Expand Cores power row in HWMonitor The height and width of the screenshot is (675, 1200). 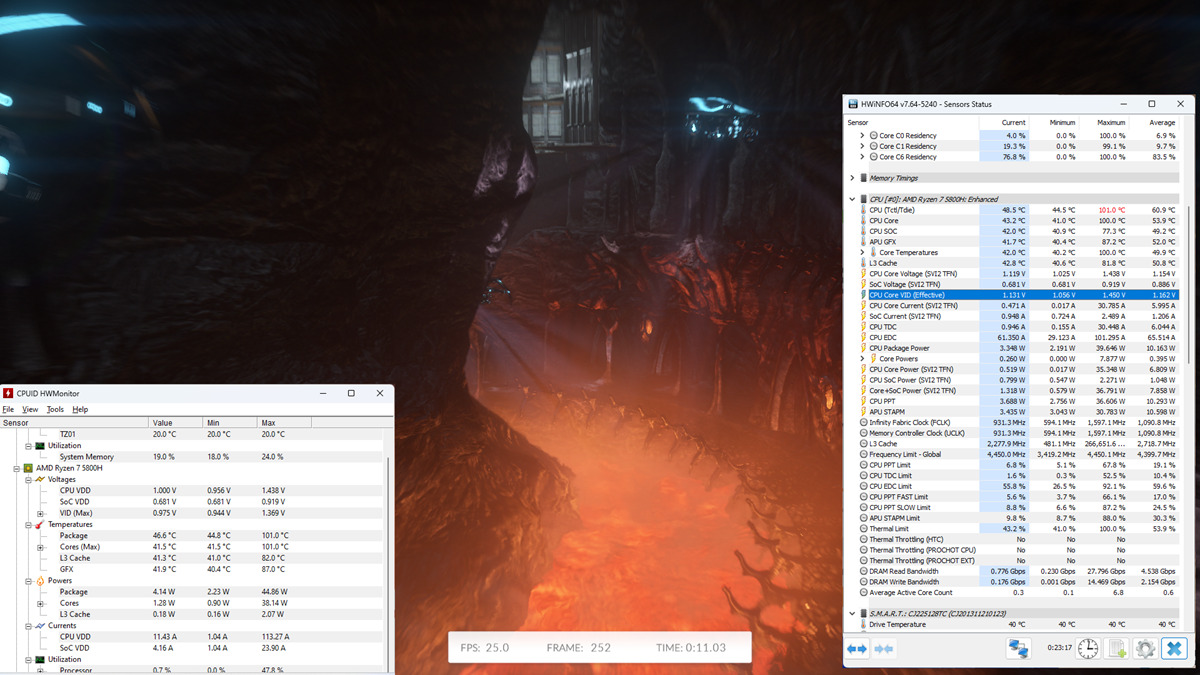40,603
